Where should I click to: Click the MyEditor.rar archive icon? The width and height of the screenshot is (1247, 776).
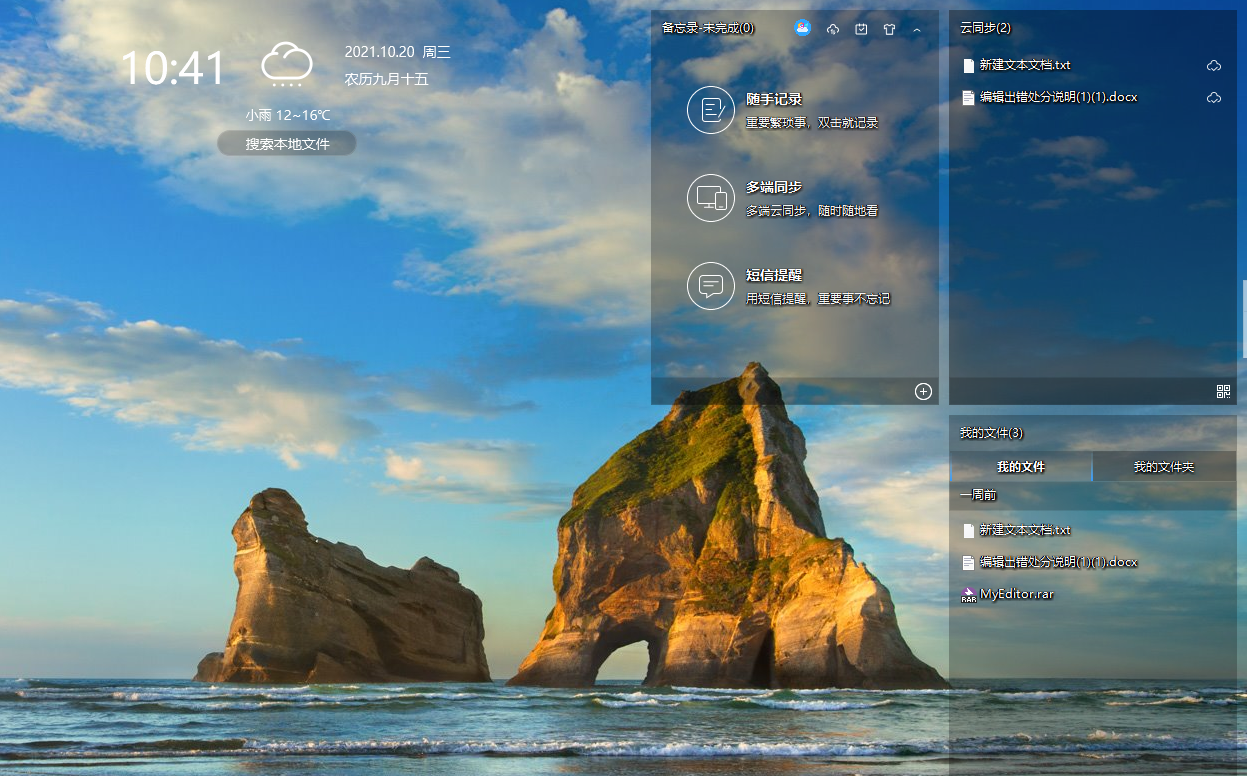pos(968,594)
